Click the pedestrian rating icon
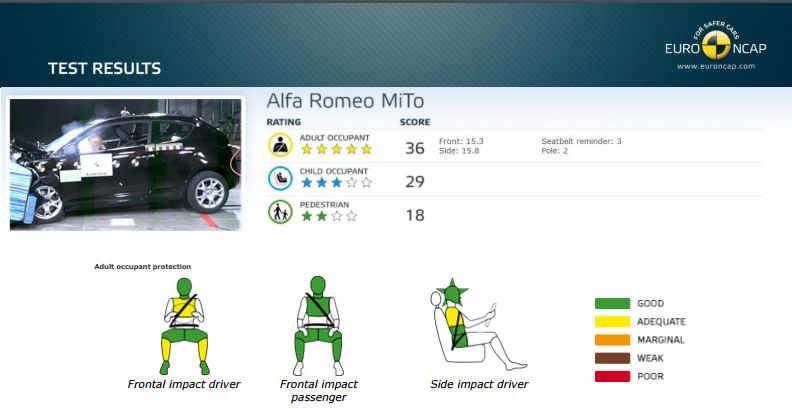Screen dimensions: 792x409 pyautogui.click(x=280, y=212)
